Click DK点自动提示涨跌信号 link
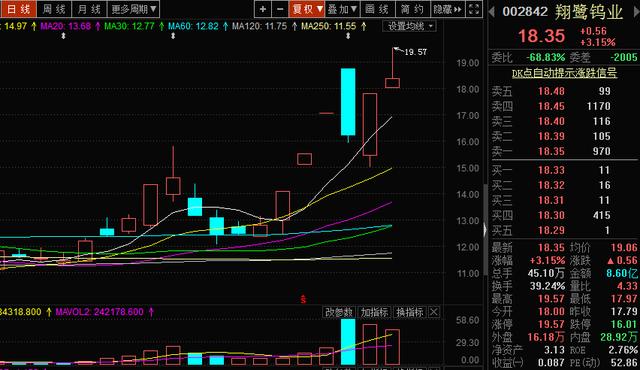Image resolution: width=640 pixels, height=370 pixels. click(564, 73)
